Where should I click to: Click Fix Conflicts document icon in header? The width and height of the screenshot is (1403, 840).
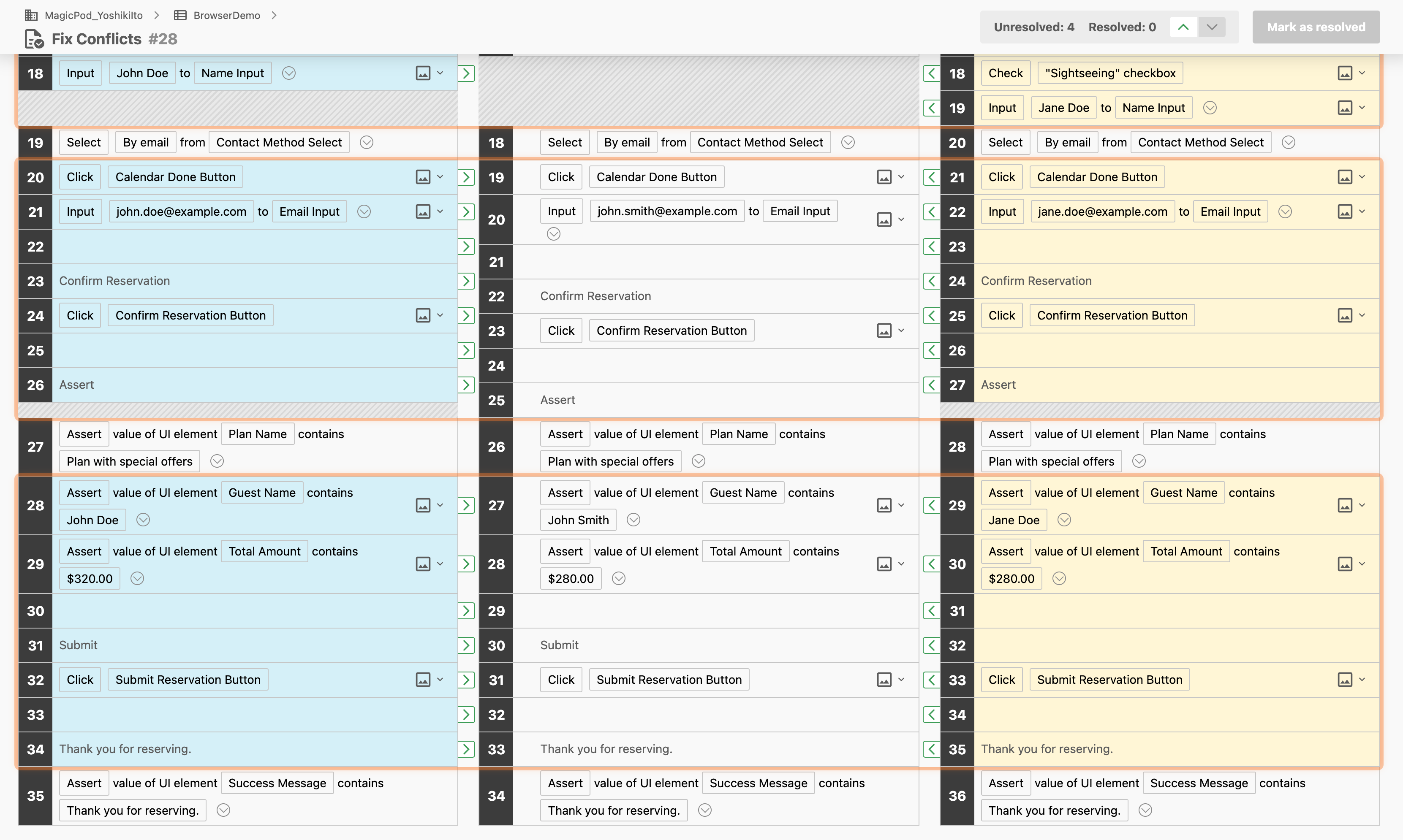click(x=34, y=39)
